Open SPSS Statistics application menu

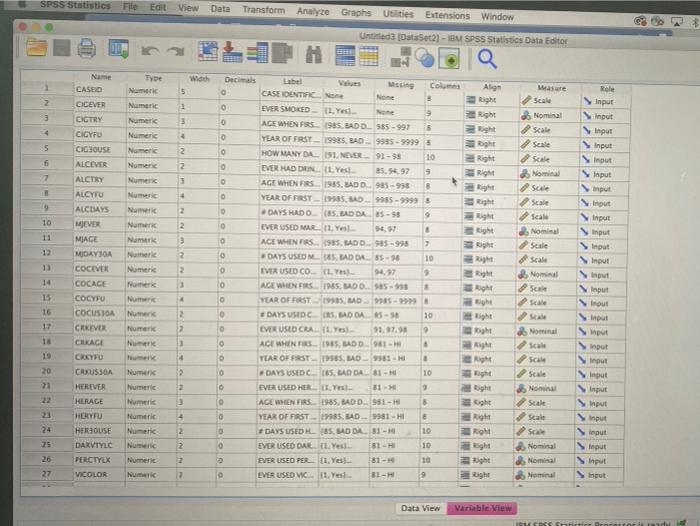point(75,5)
